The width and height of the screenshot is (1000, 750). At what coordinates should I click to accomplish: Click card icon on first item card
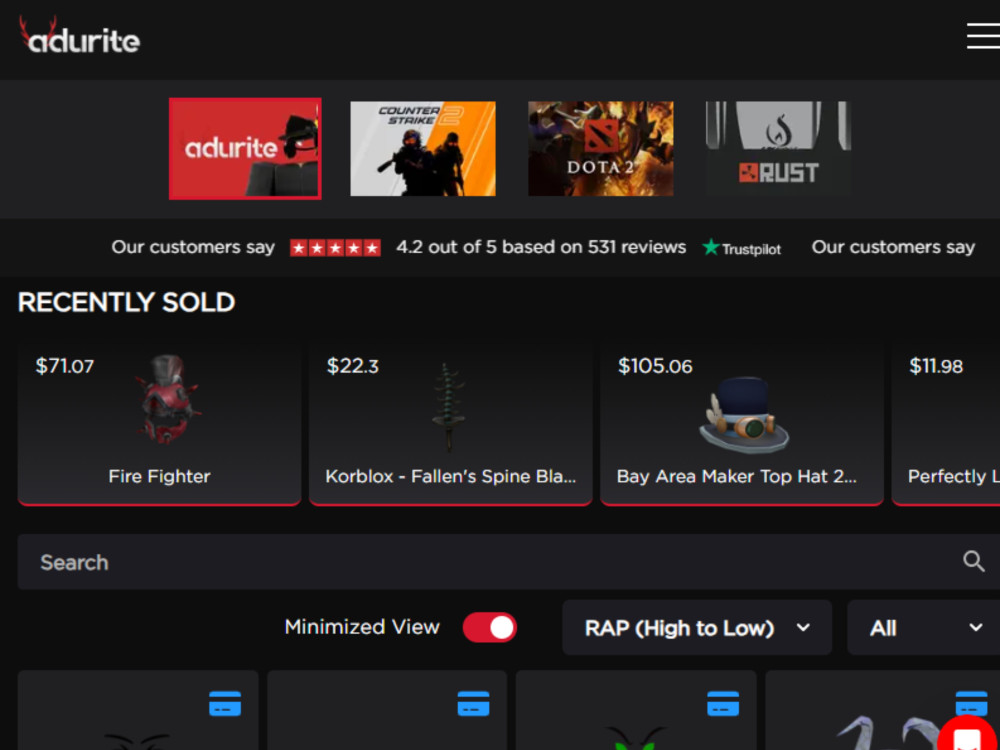coord(225,703)
